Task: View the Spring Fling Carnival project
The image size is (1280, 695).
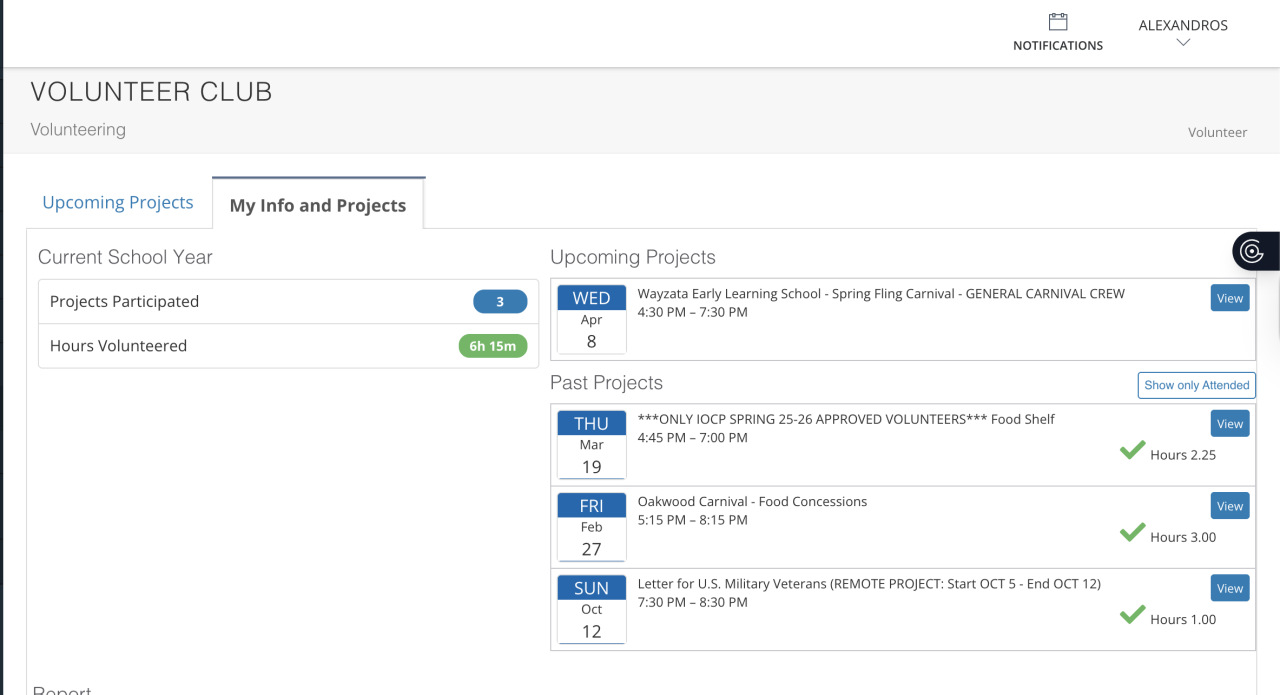Action: tap(1230, 298)
